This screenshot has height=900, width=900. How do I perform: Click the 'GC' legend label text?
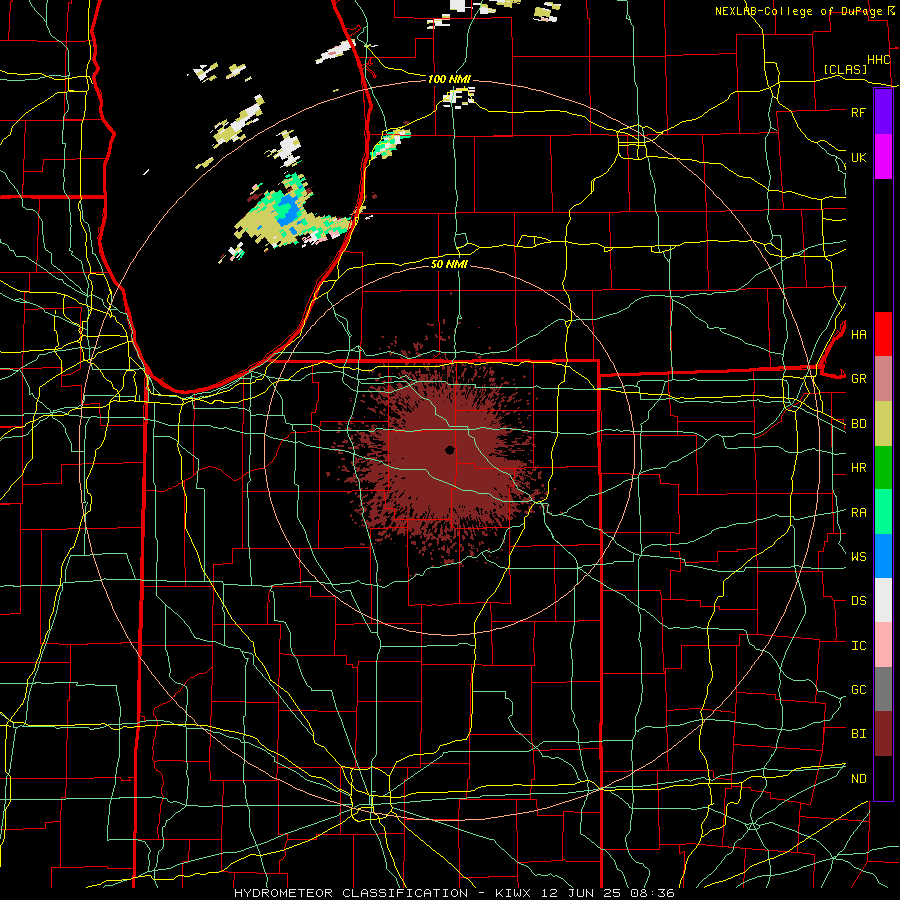click(858, 690)
